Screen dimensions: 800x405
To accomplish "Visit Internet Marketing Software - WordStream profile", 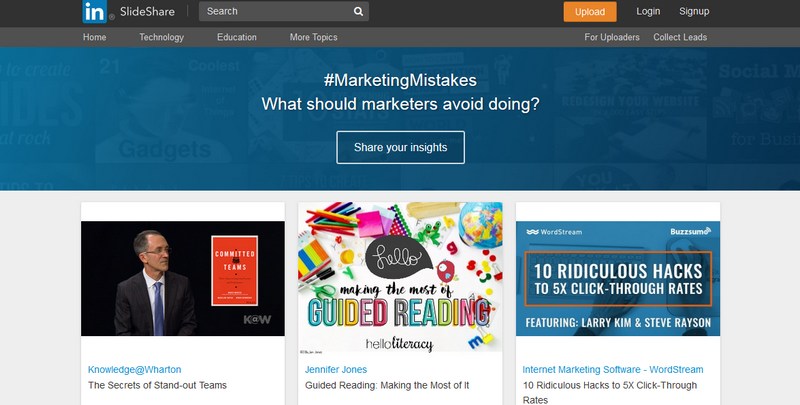I will pos(613,369).
